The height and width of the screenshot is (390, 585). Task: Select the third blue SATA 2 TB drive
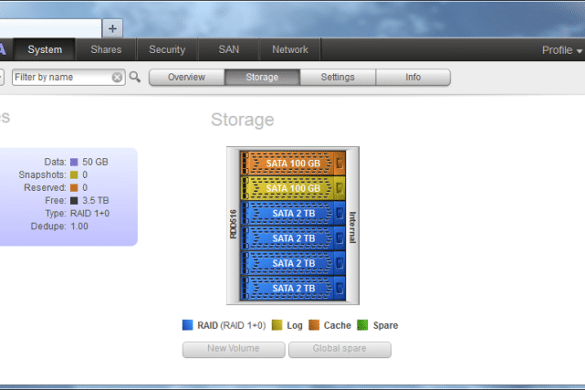pyautogui.click(x=293, y=263)
